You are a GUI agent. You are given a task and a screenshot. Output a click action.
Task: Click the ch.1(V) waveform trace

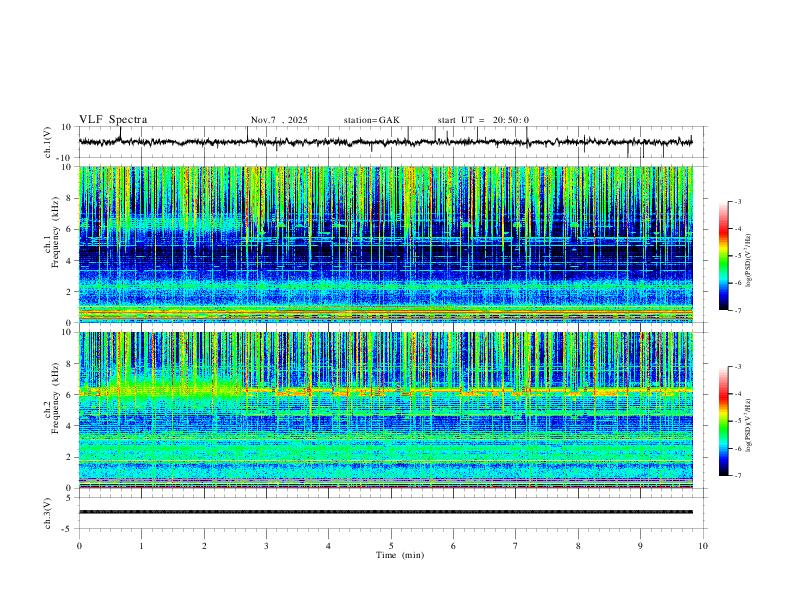click(385, 142)
